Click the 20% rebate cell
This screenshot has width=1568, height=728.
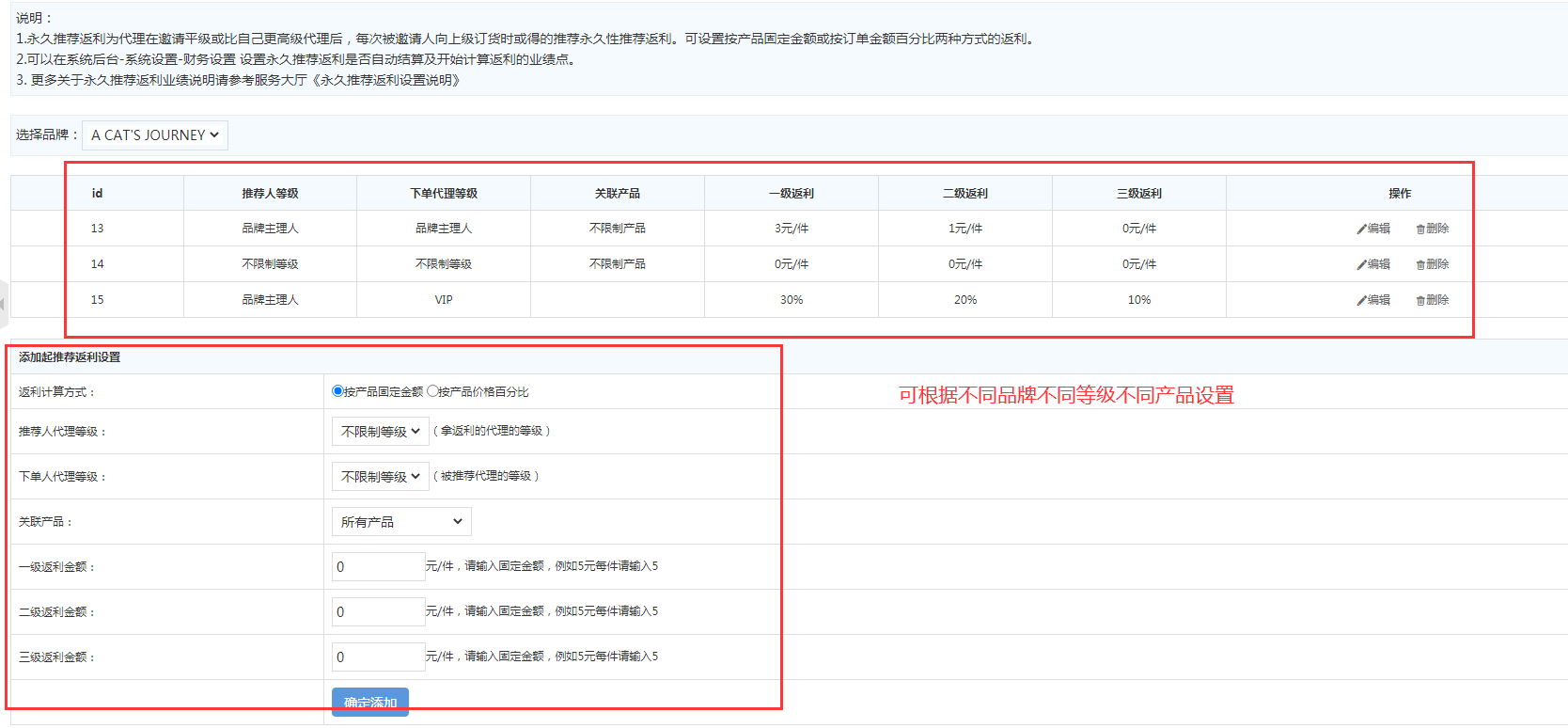(965, 300)
